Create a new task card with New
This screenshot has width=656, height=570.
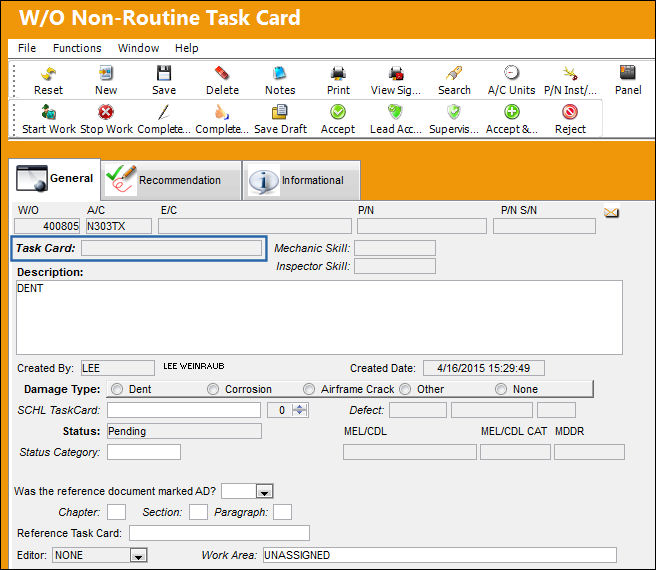(x=106, y=73)
